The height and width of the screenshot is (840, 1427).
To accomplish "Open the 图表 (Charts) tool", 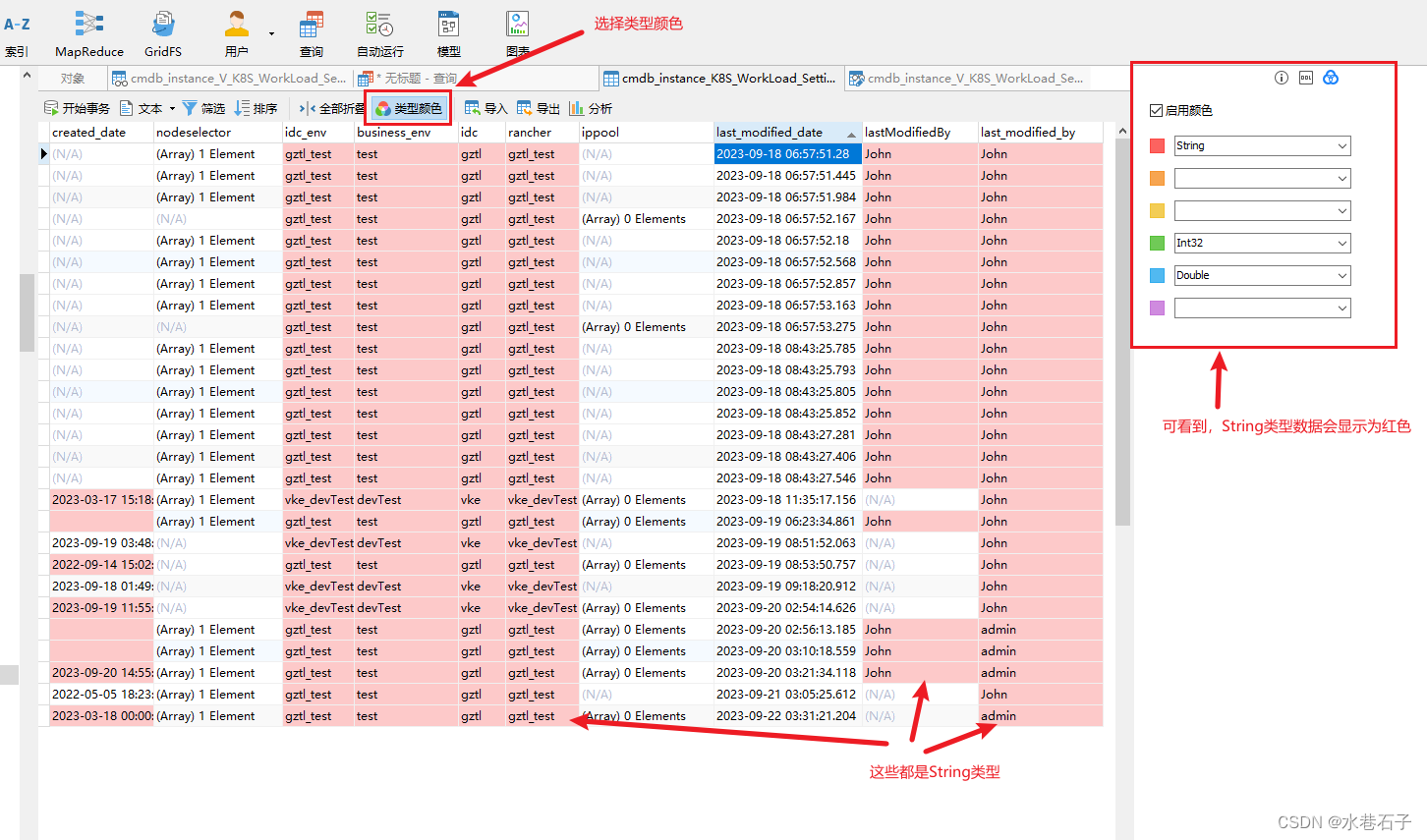I will click(518, 35).
